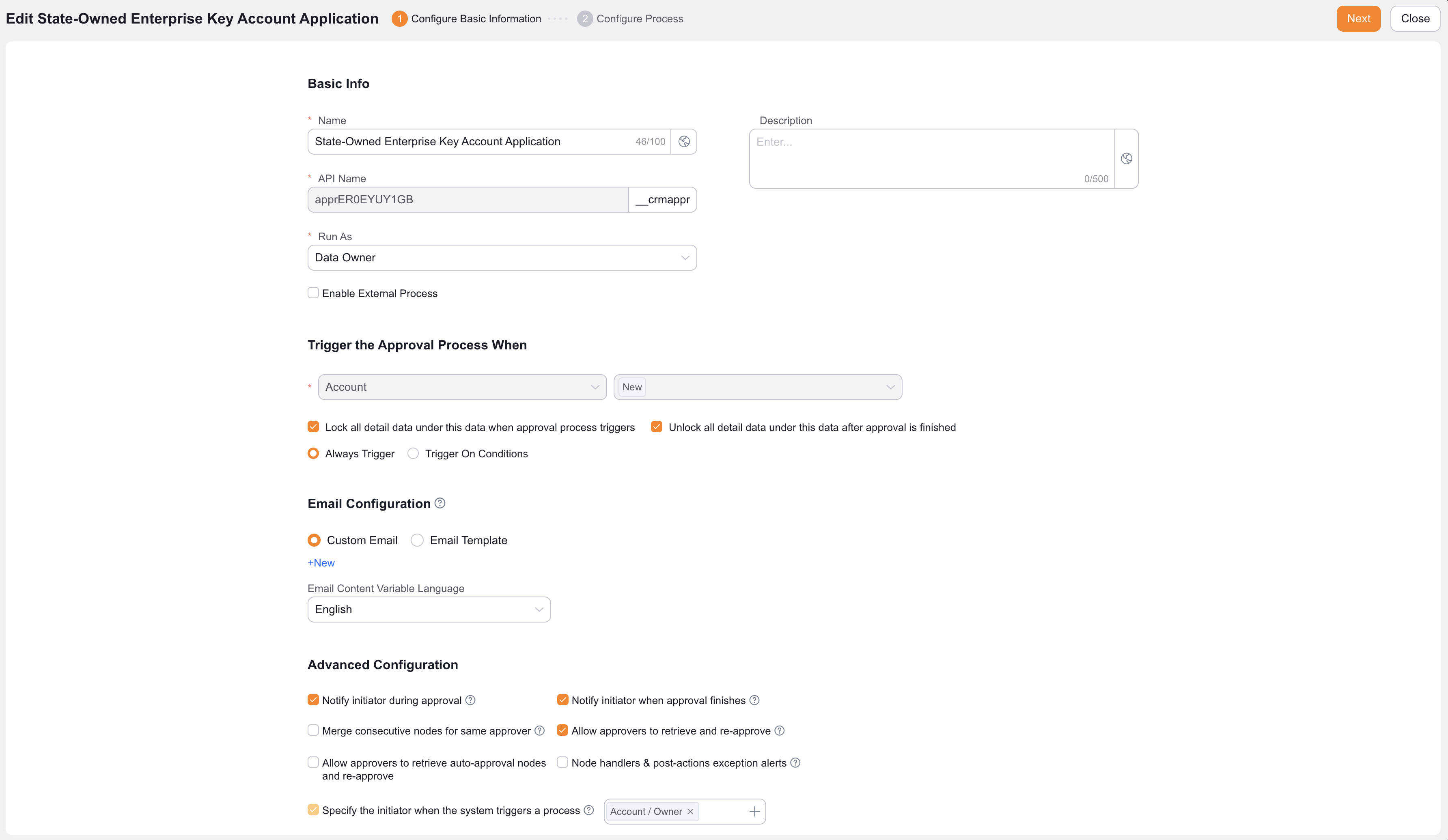Go to Configure Basic Information step
Viewport: 1448px width, 840px height.
pos(467,18)
